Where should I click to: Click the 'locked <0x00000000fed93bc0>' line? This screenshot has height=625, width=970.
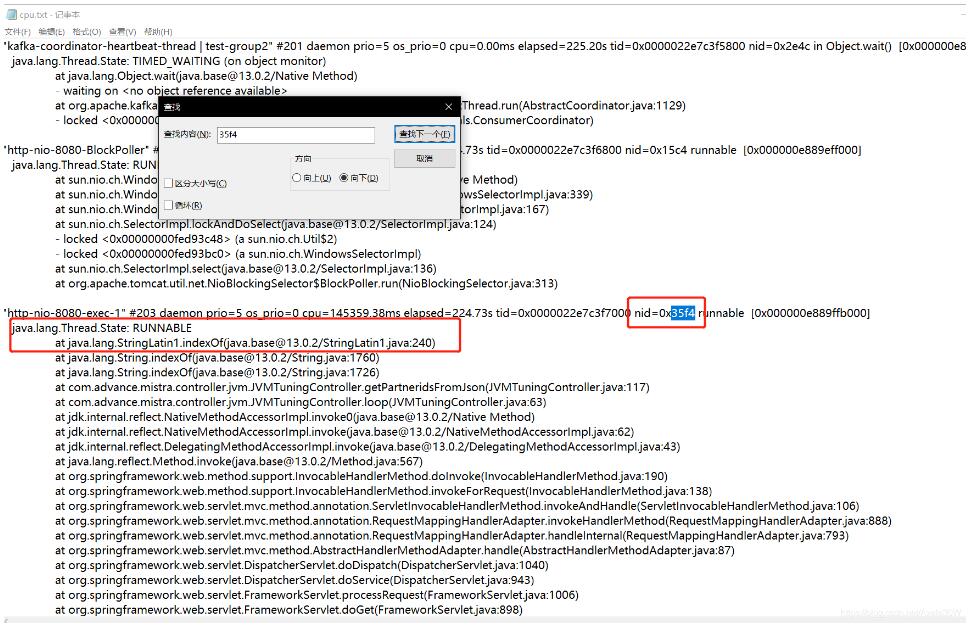[x=238, y=254]
